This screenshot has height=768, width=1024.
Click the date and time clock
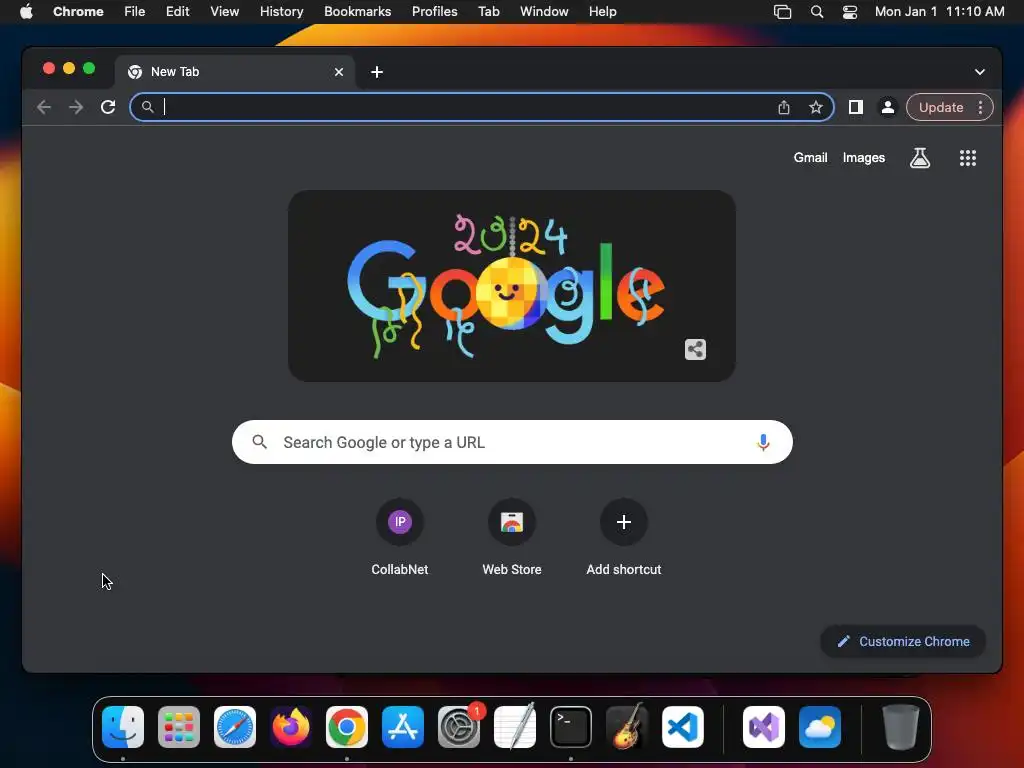[x=939, y=12]
